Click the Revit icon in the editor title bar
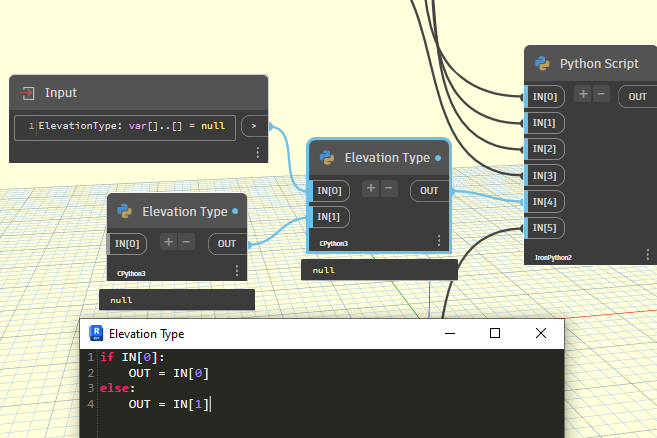The image size is (657, 438). point(96,333)
